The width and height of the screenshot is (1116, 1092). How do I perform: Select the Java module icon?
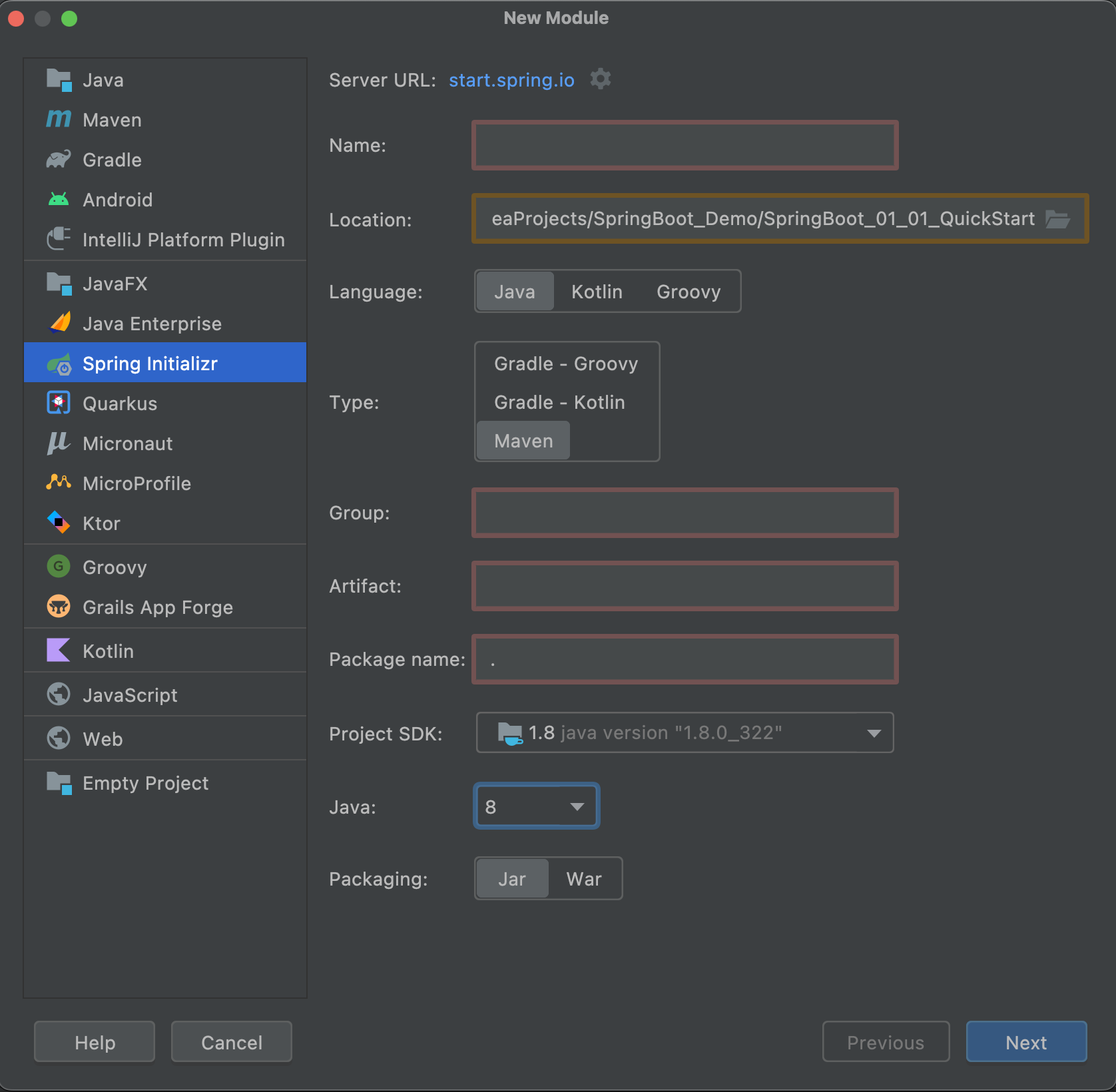tap(59, 80)
